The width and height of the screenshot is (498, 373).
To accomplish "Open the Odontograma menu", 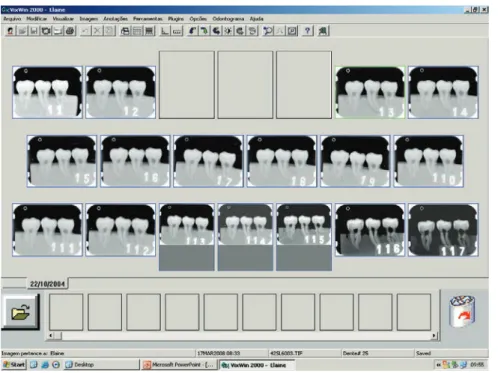I will [228, 19].
